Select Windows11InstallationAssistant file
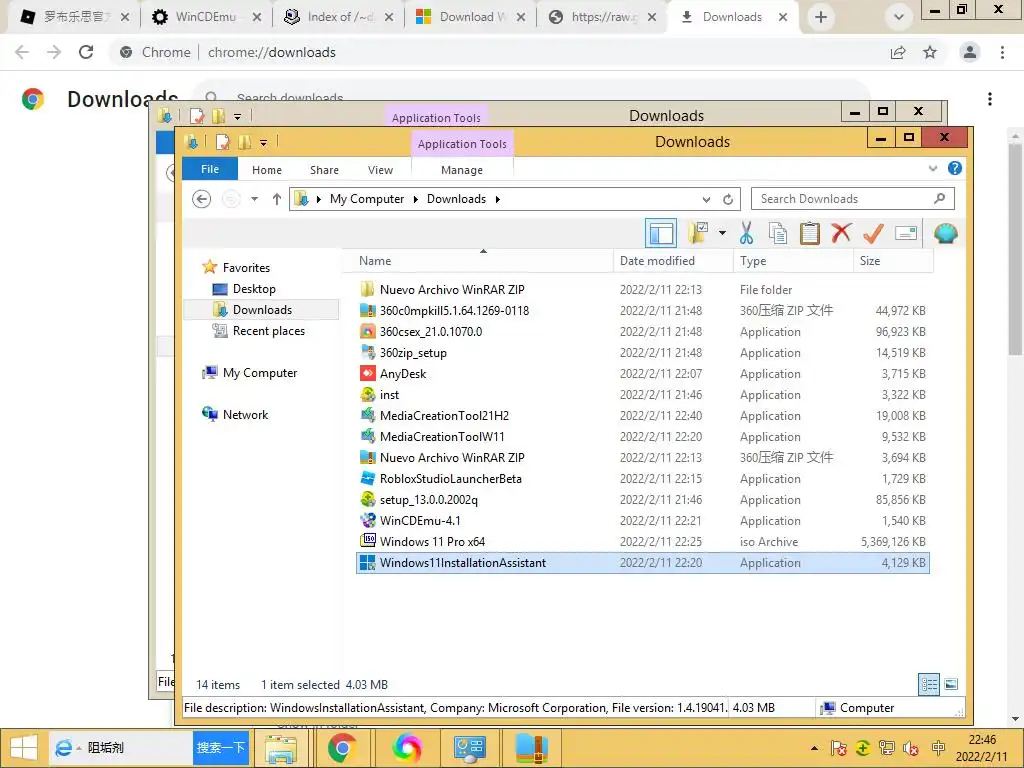Viewport: 1024px width, 768px height. coord(643,562)
